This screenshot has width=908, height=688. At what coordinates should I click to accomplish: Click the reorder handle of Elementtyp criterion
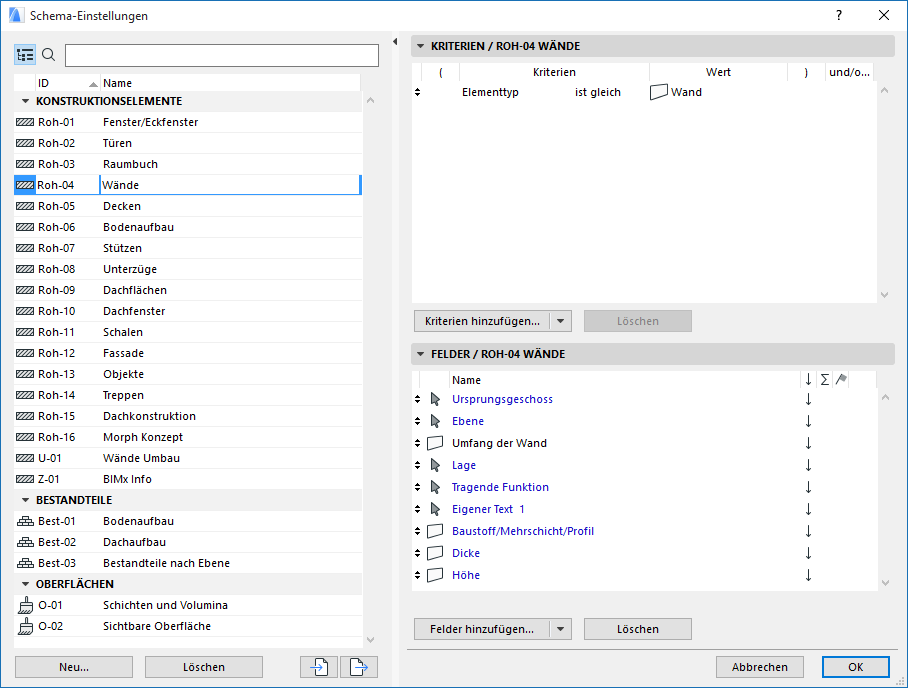click(x=418, y=92)
